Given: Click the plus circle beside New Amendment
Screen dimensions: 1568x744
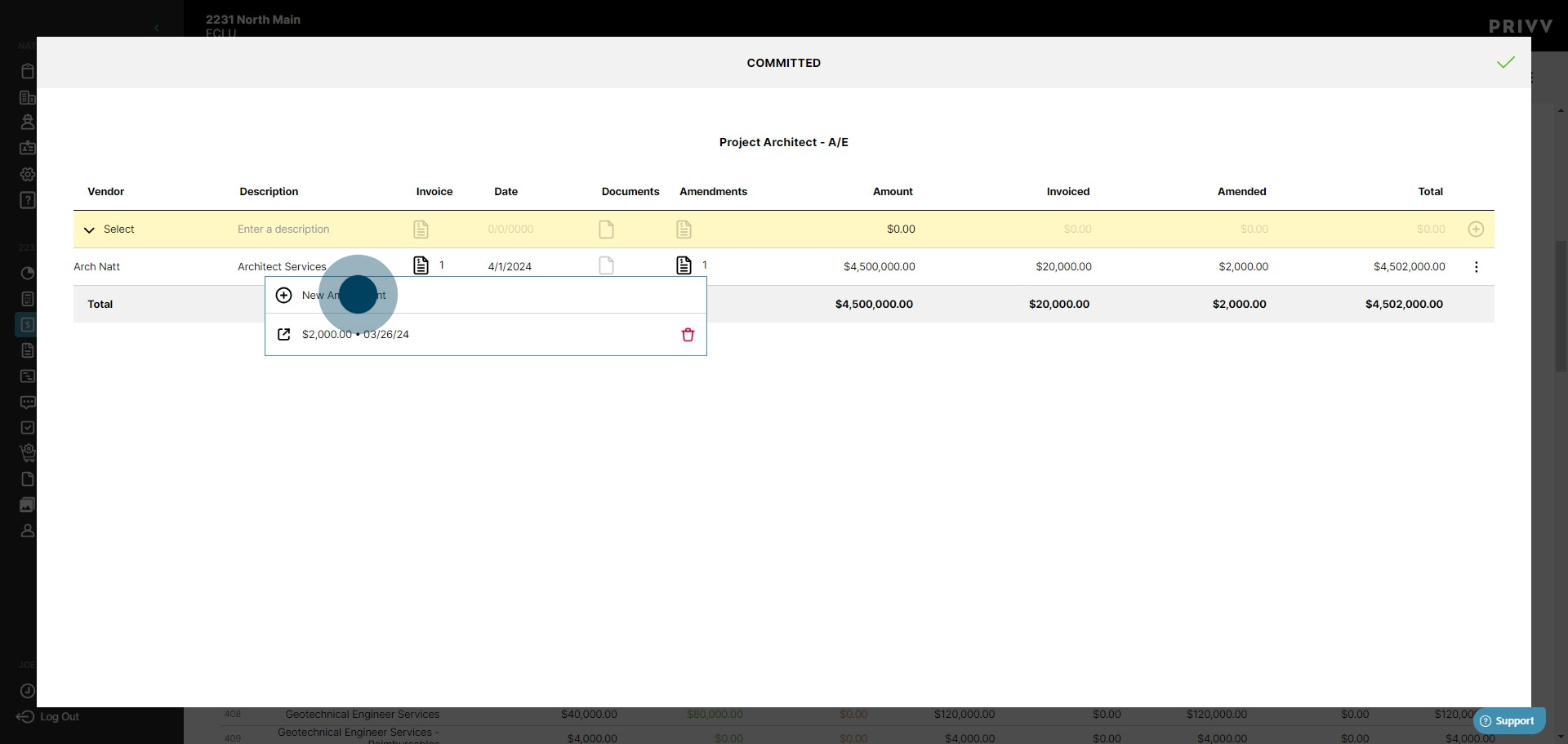Looking at the screenshot, I should pyautogui.click(x=283, y=295).
